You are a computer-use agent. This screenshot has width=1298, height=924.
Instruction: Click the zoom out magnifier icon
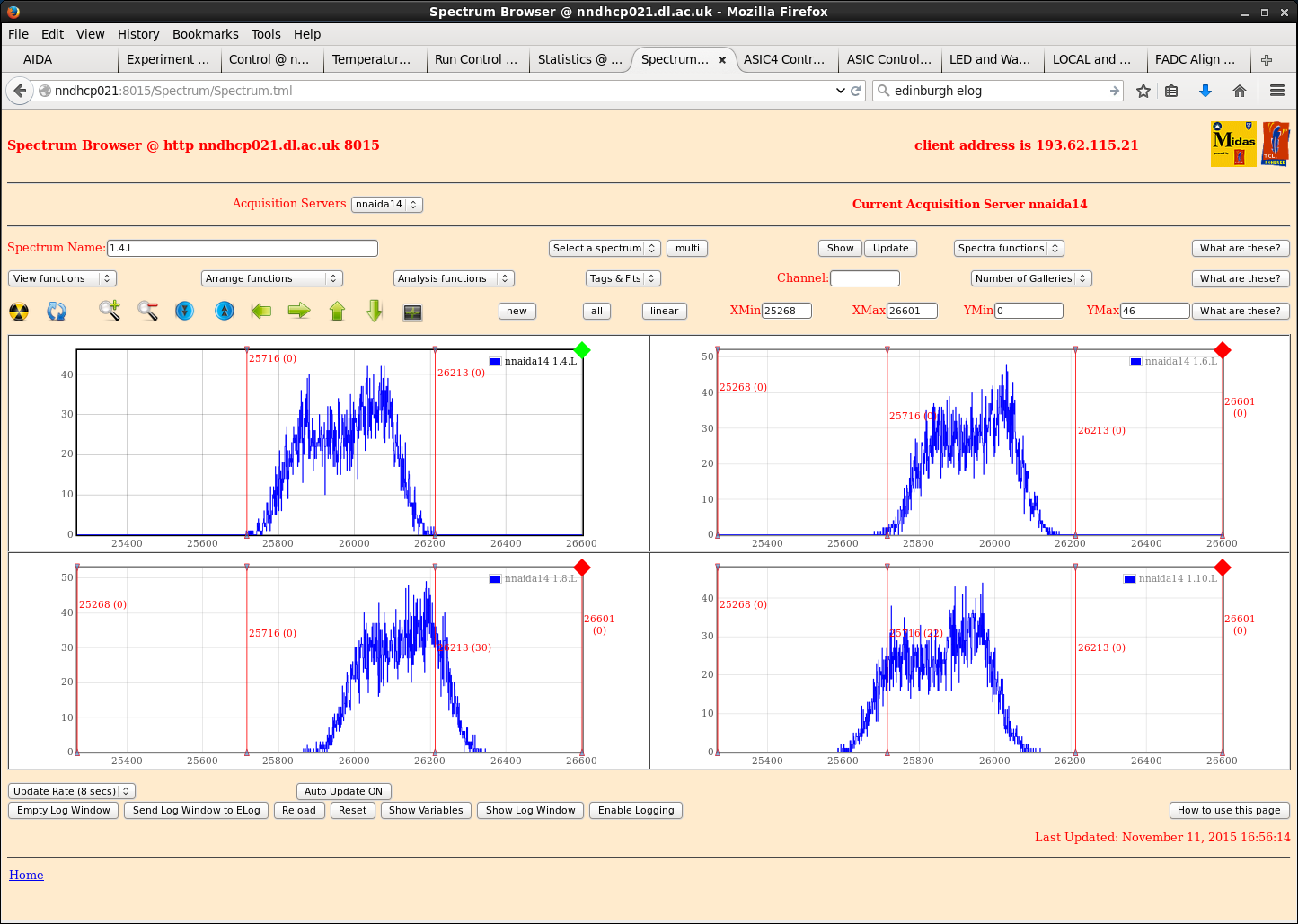148,311
